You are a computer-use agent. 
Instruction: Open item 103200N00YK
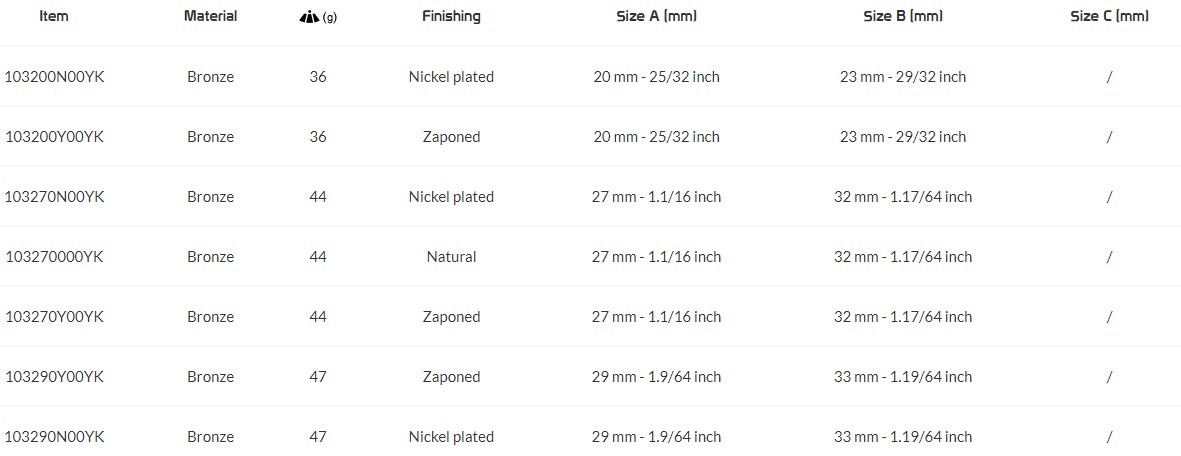54,77
